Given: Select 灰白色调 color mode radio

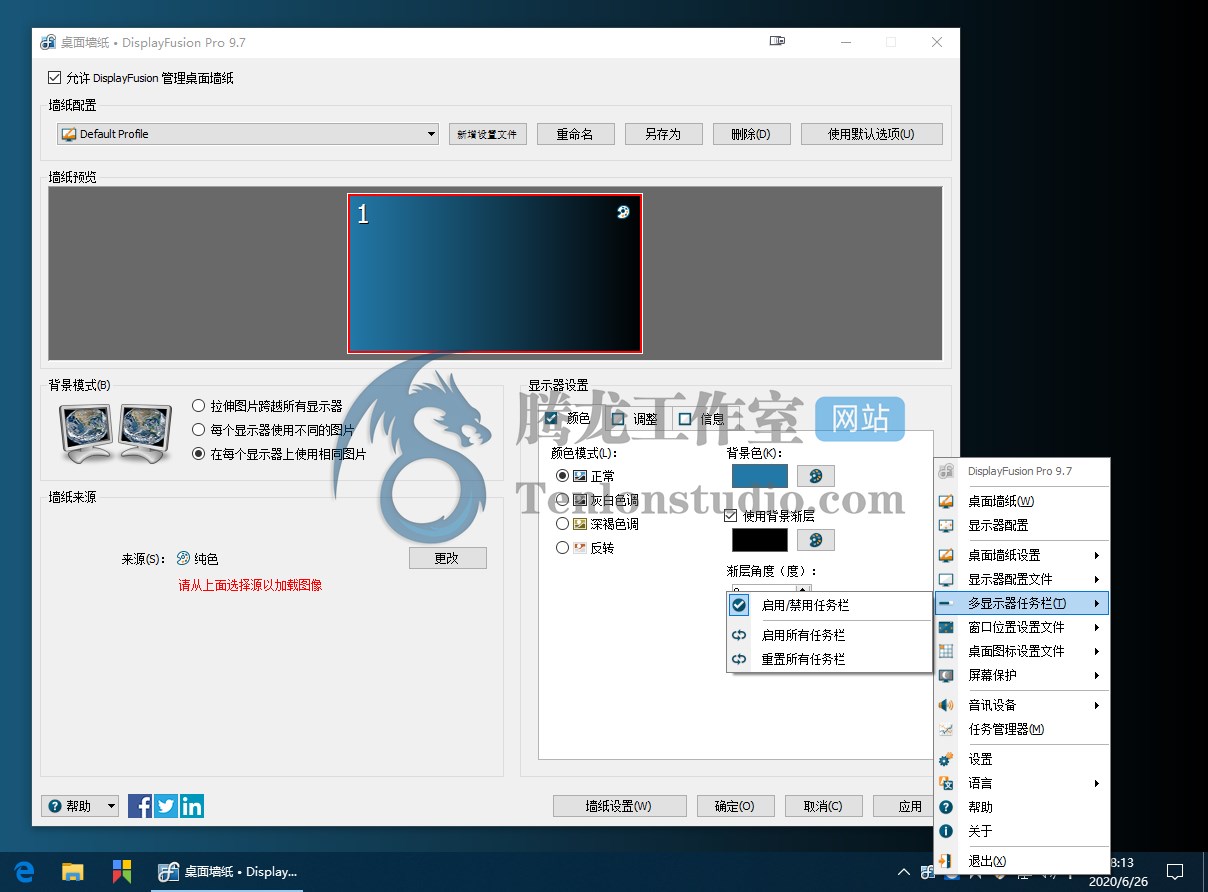Looking at the screenshot, I should [x=562, y=500].
